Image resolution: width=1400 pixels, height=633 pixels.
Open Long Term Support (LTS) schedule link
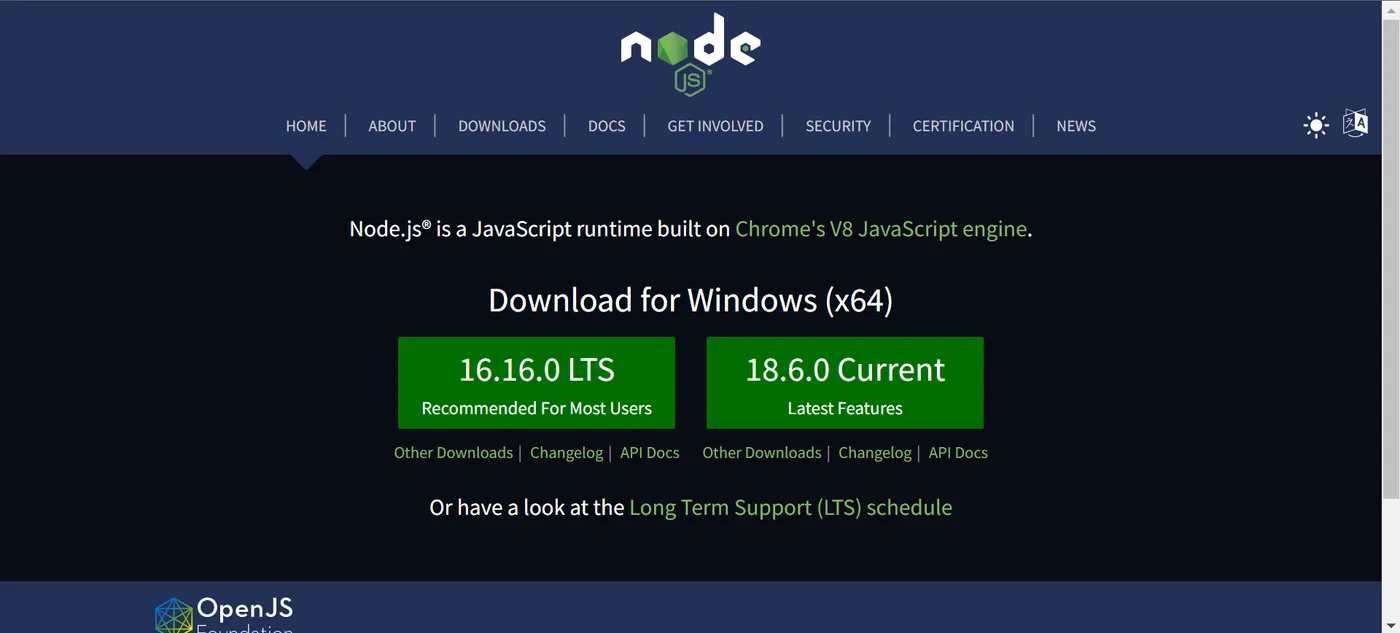click(x=790, y=508)
